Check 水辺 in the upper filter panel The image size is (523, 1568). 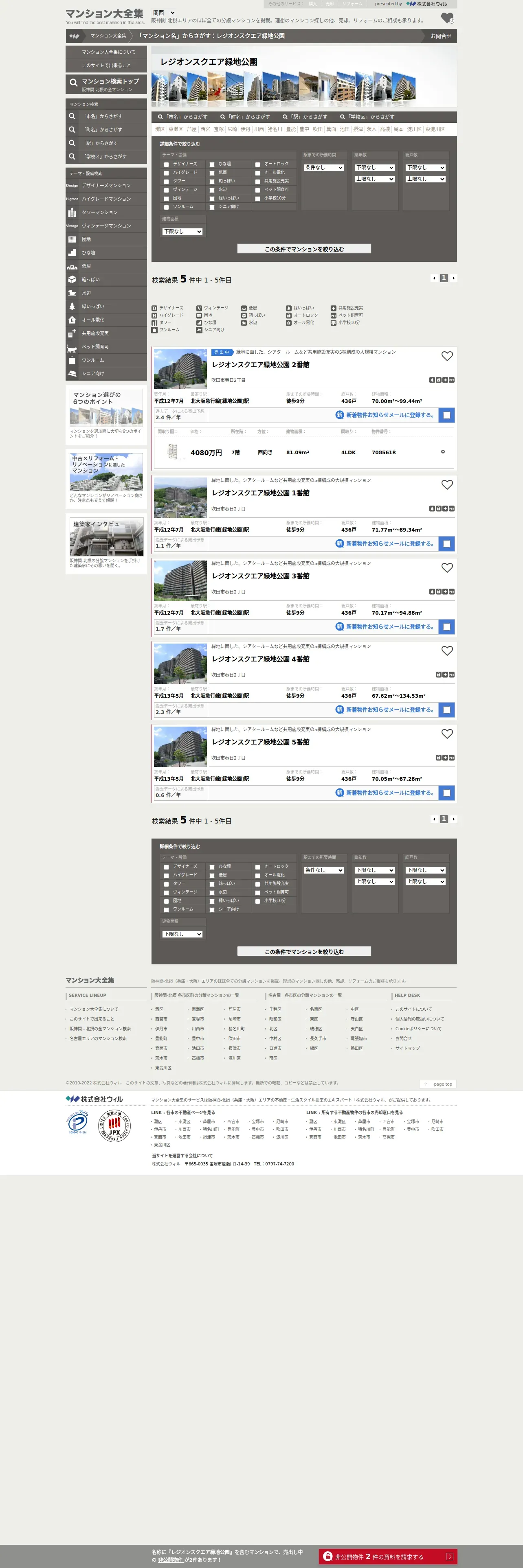(212, 190)
